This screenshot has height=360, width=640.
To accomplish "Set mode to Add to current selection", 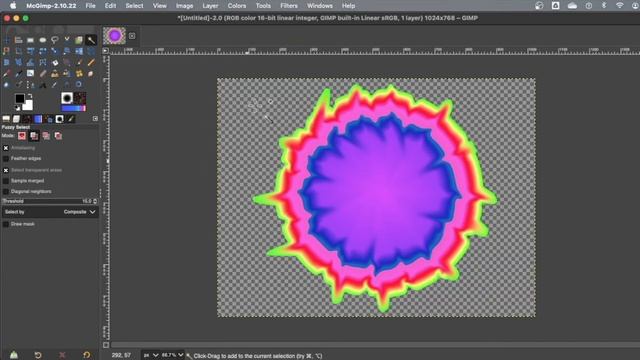I will (34, 136).
